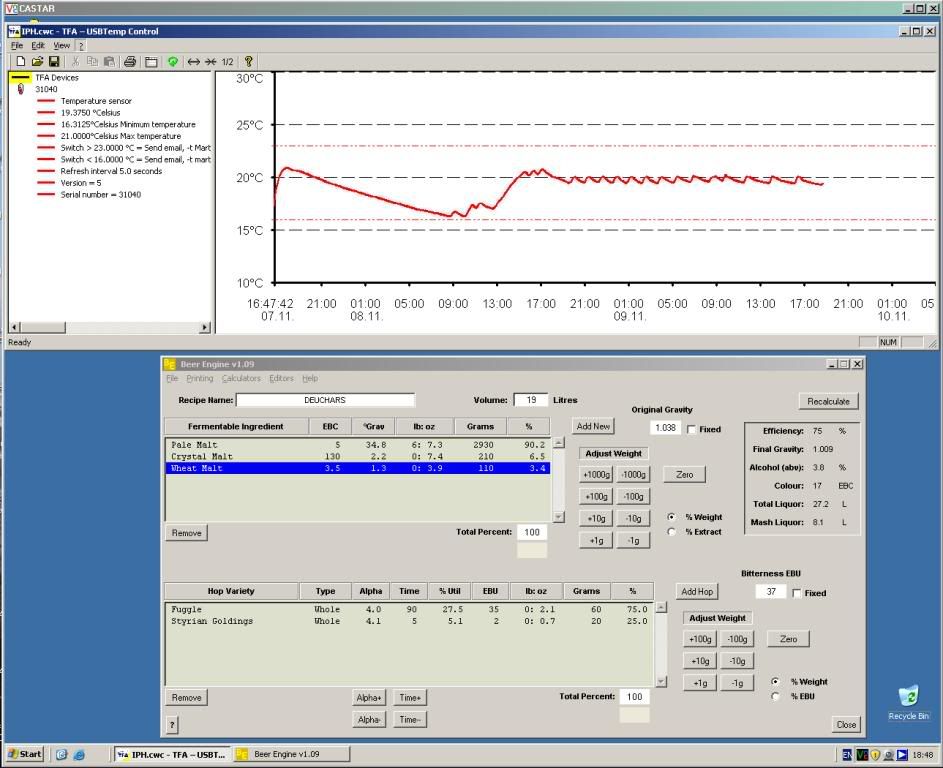943x768 pixels.
Task: Click the Cut scissors toolbar icon
Action: coord(75,61)
